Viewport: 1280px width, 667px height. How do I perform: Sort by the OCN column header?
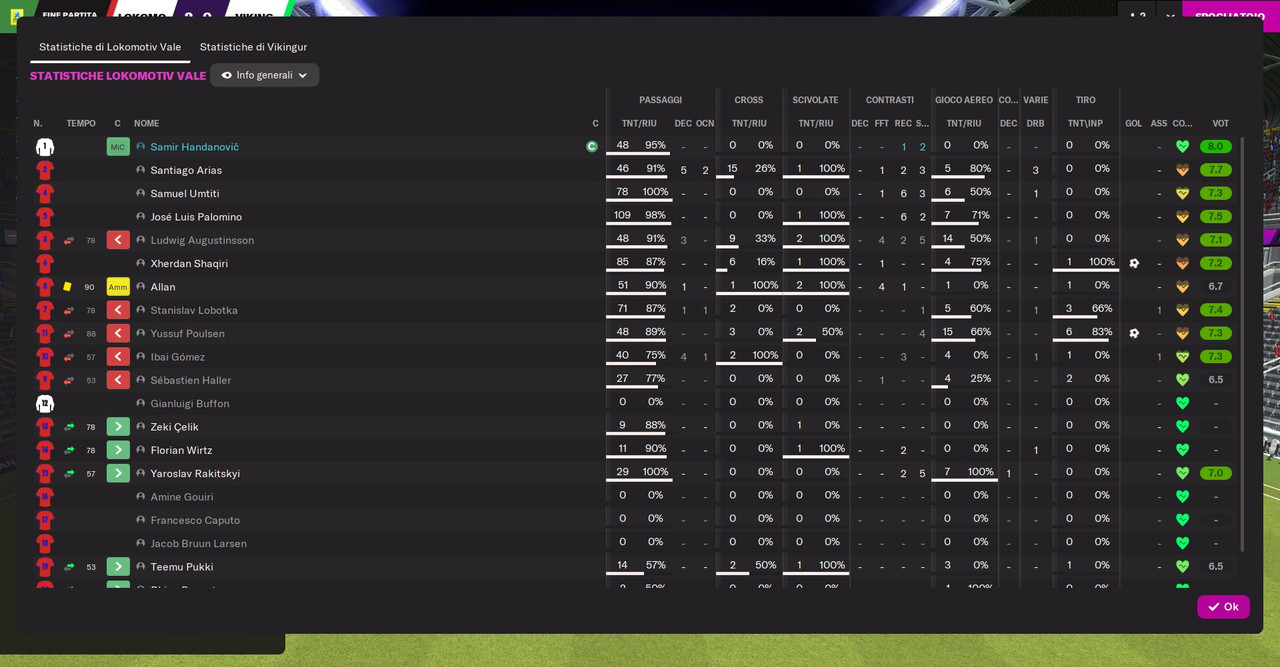705,124
